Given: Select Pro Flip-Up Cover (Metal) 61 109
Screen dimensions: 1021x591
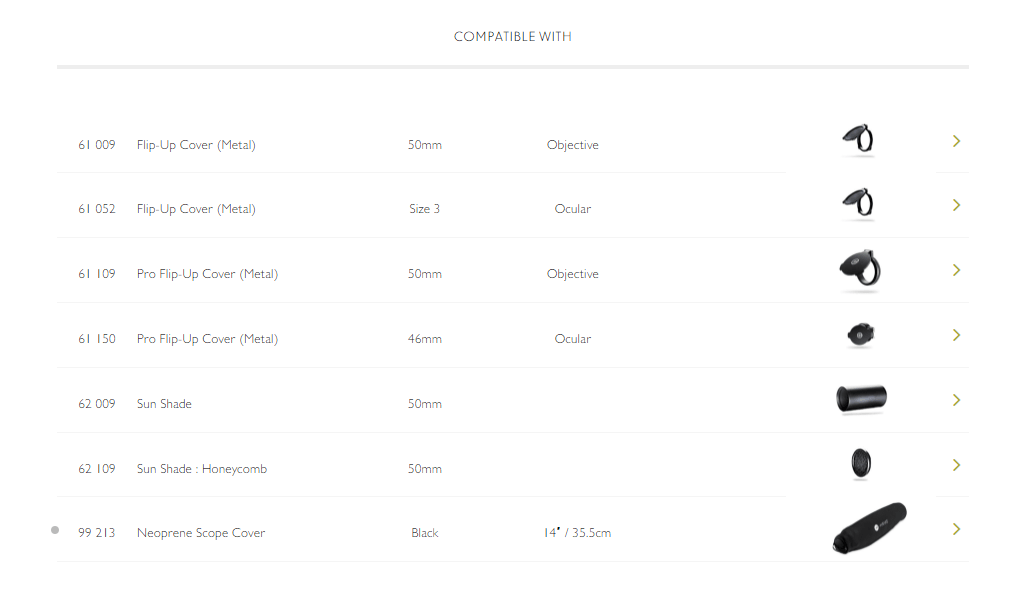Looking at the screenshot, I should click(207, 274).
